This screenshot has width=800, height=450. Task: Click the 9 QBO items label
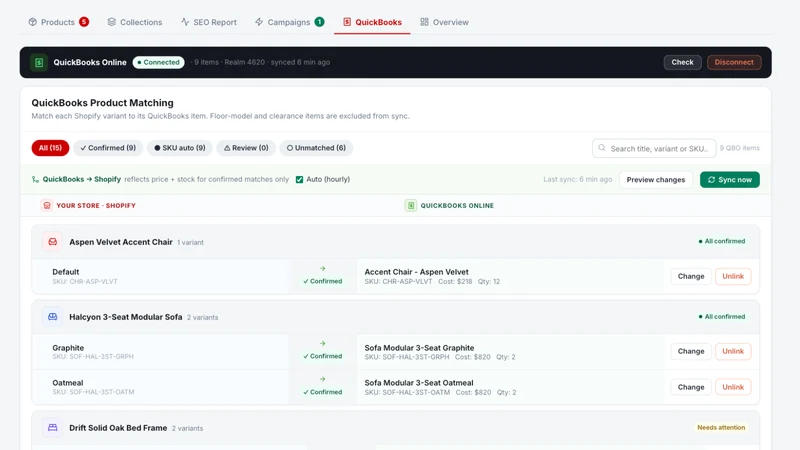coord(739,148)
